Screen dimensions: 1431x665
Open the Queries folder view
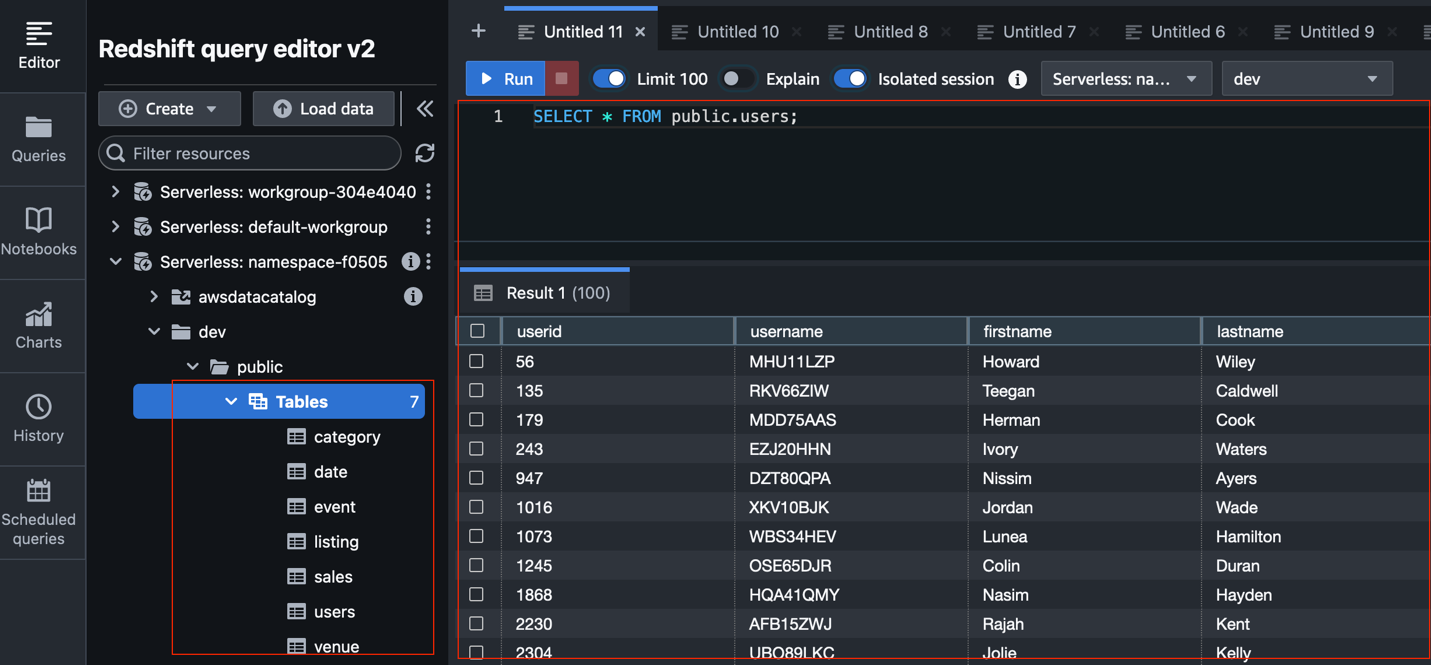point(39,139)
